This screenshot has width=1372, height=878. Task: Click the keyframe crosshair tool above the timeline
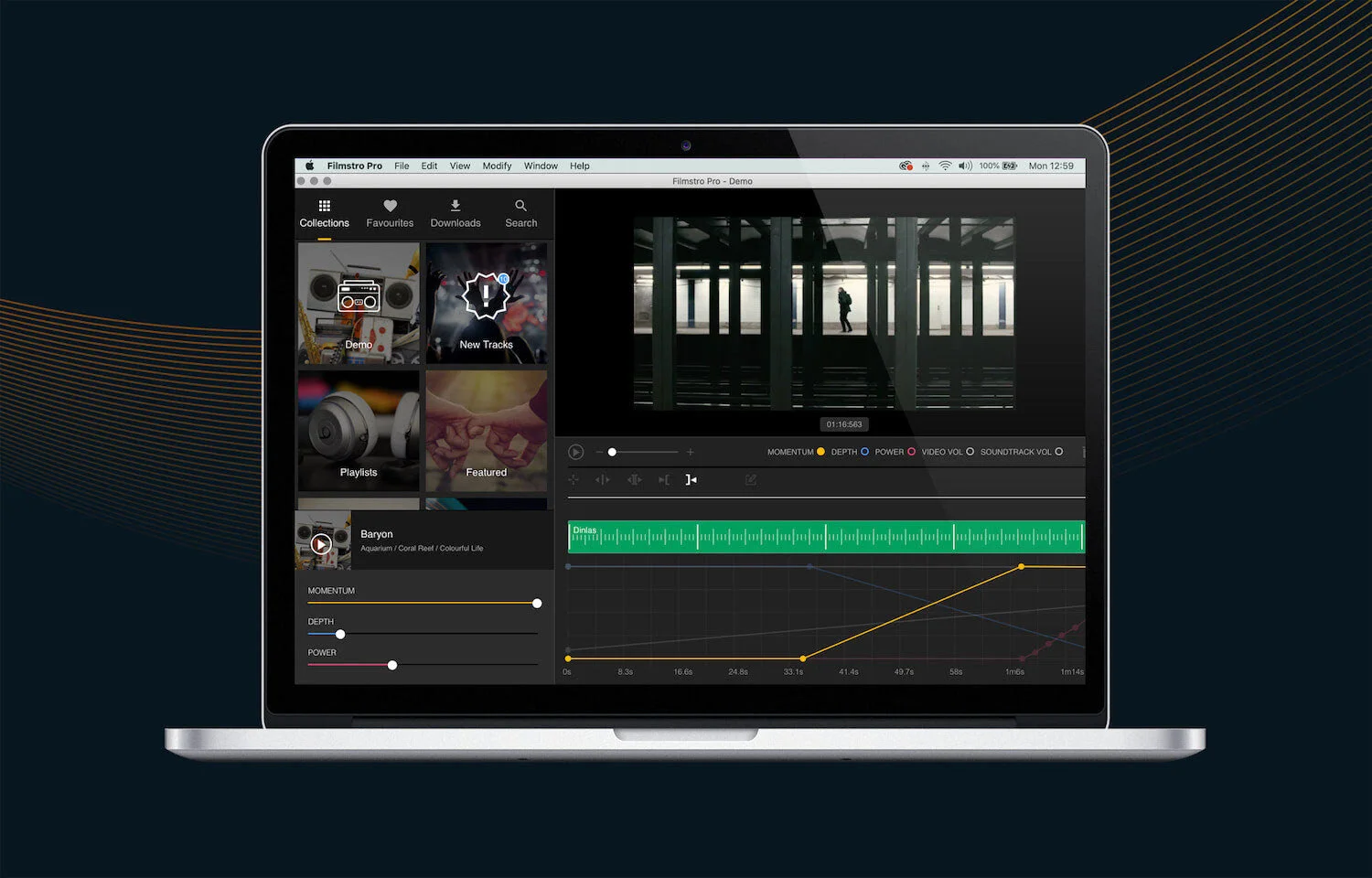(x=573, y=479)
